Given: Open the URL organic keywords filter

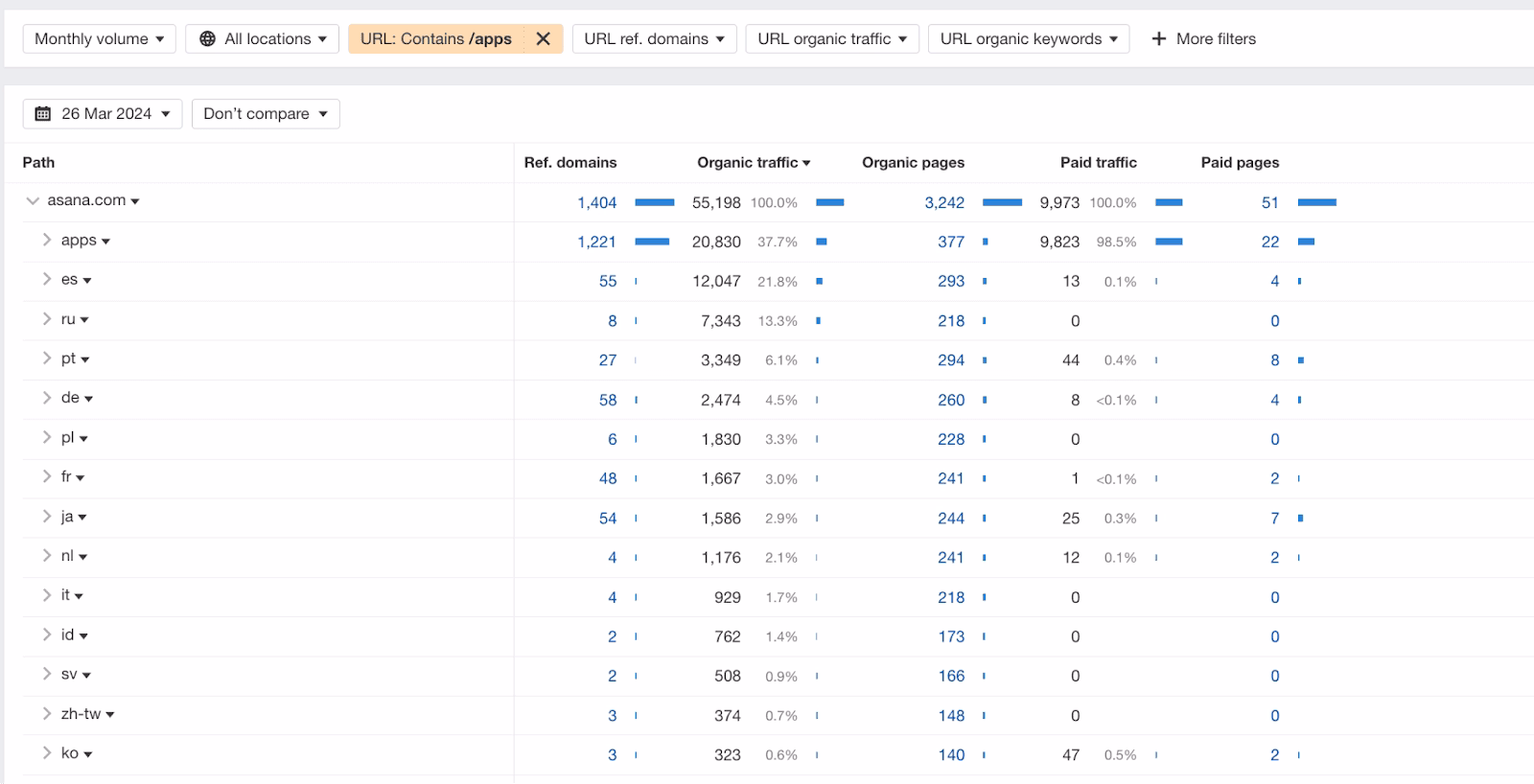Looking at the screenshot, I should click(x=1029, y=39).
